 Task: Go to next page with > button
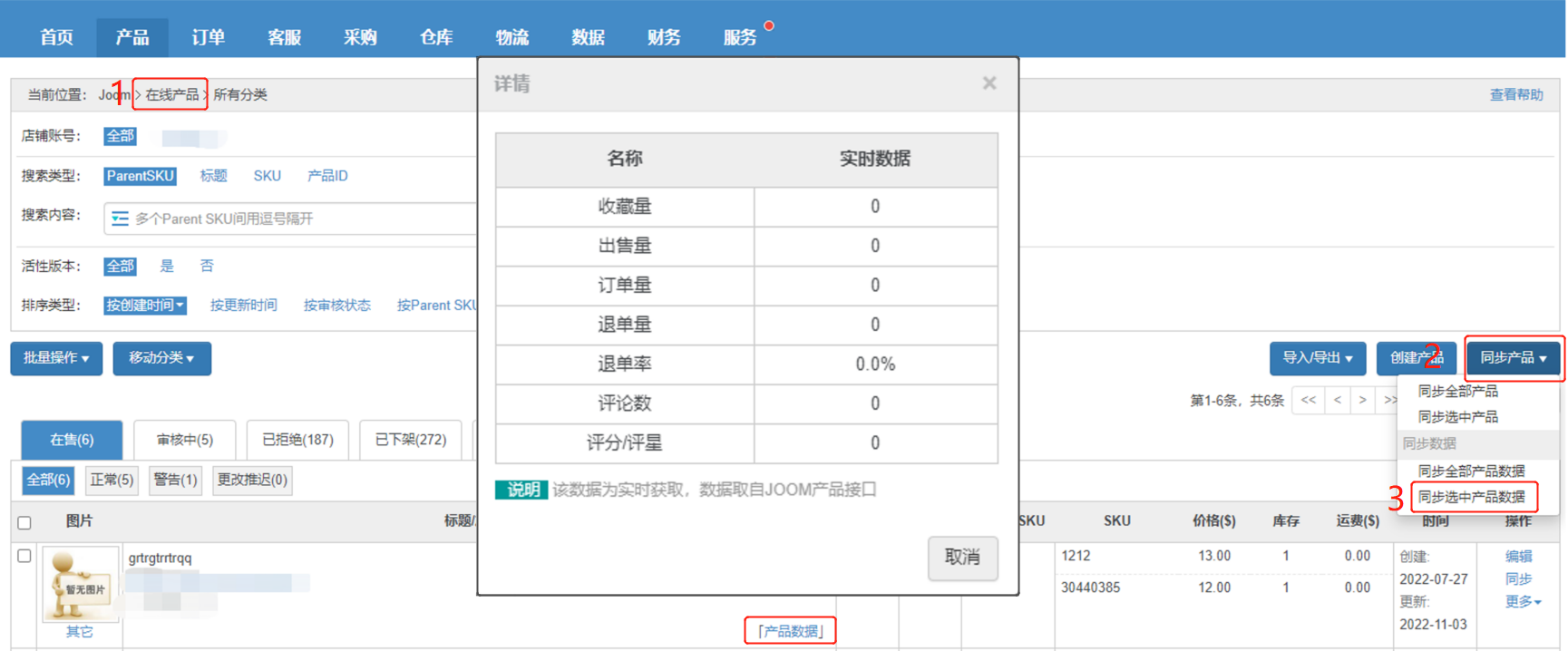click(1362, 400)
